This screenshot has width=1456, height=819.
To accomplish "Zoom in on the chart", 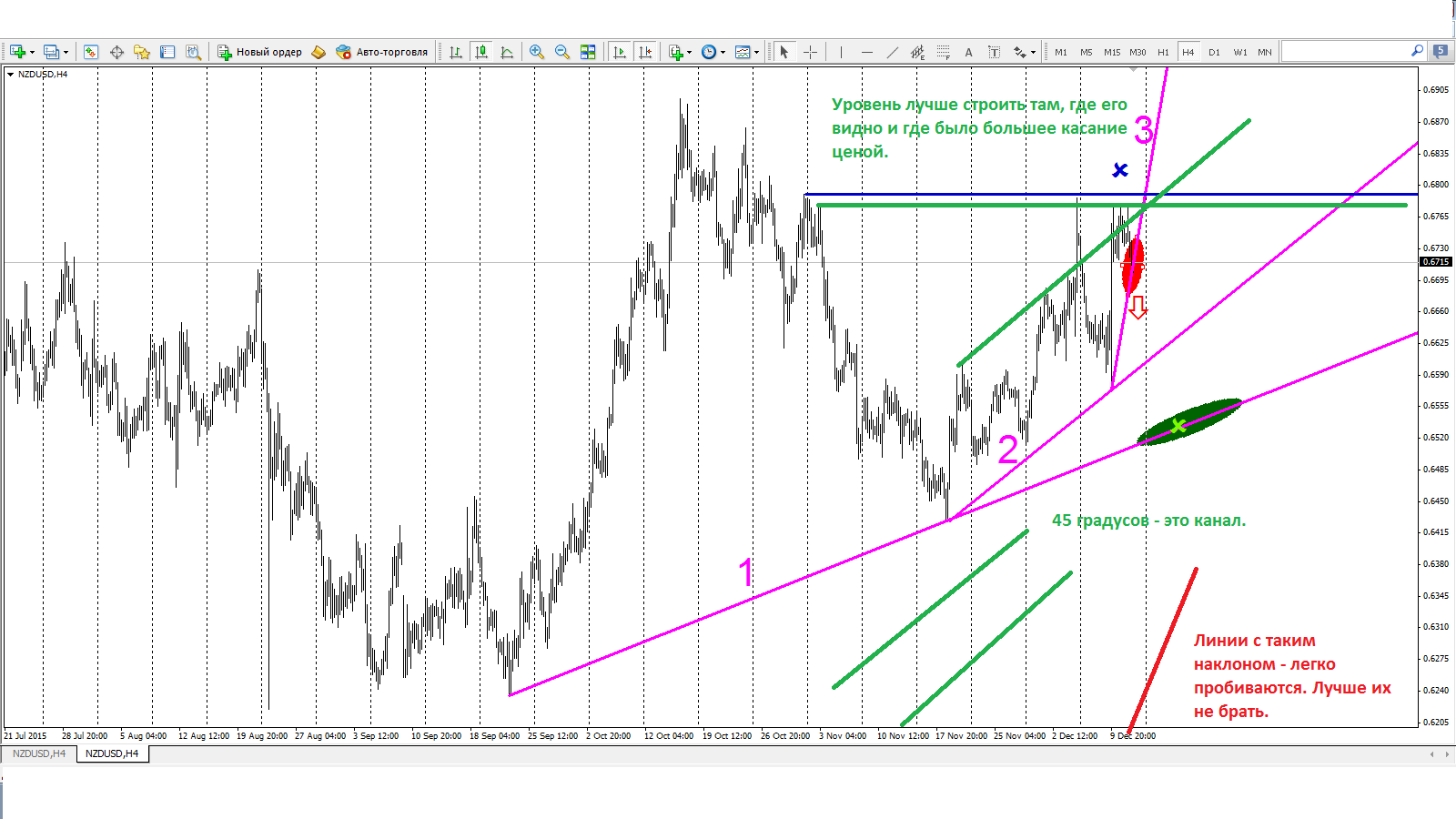I will [x=537, y=52].
